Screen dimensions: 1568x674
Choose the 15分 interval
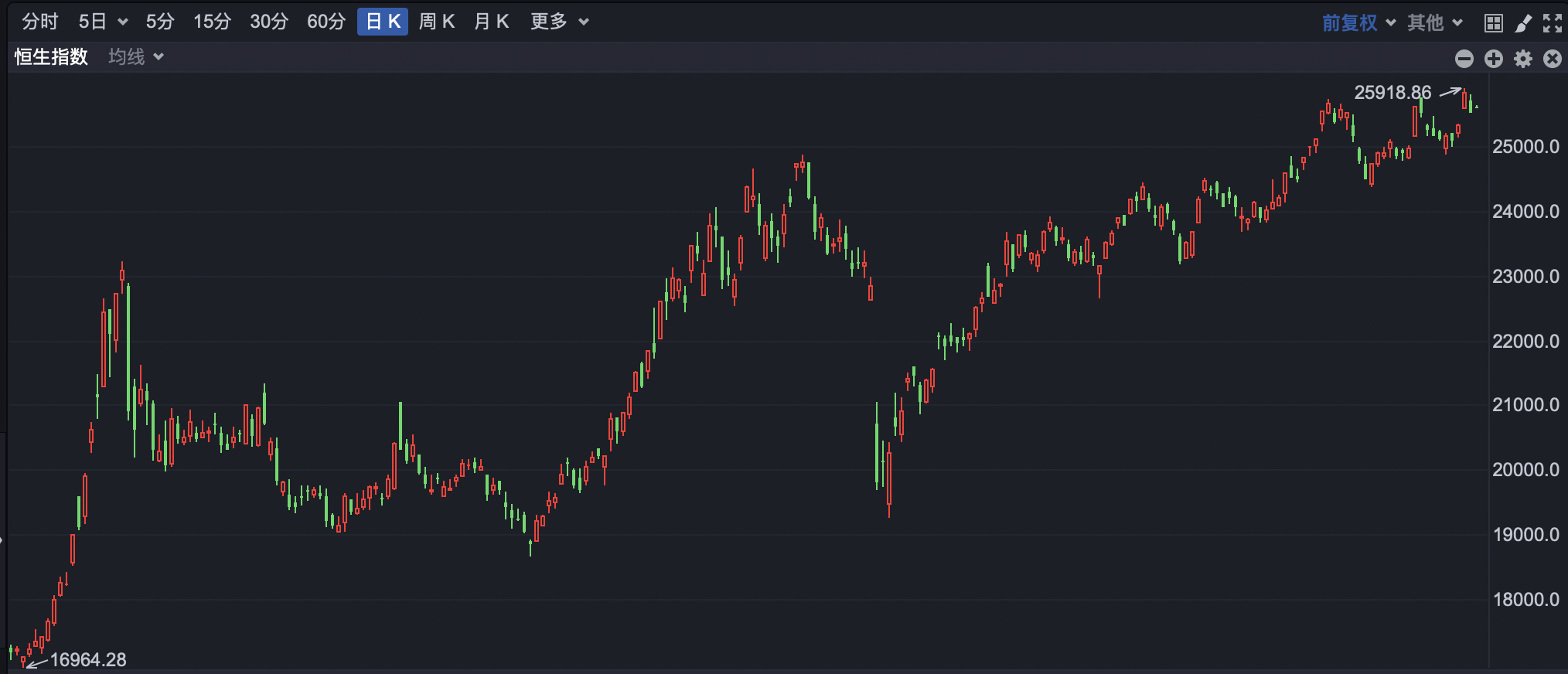[x=212, y=22]
